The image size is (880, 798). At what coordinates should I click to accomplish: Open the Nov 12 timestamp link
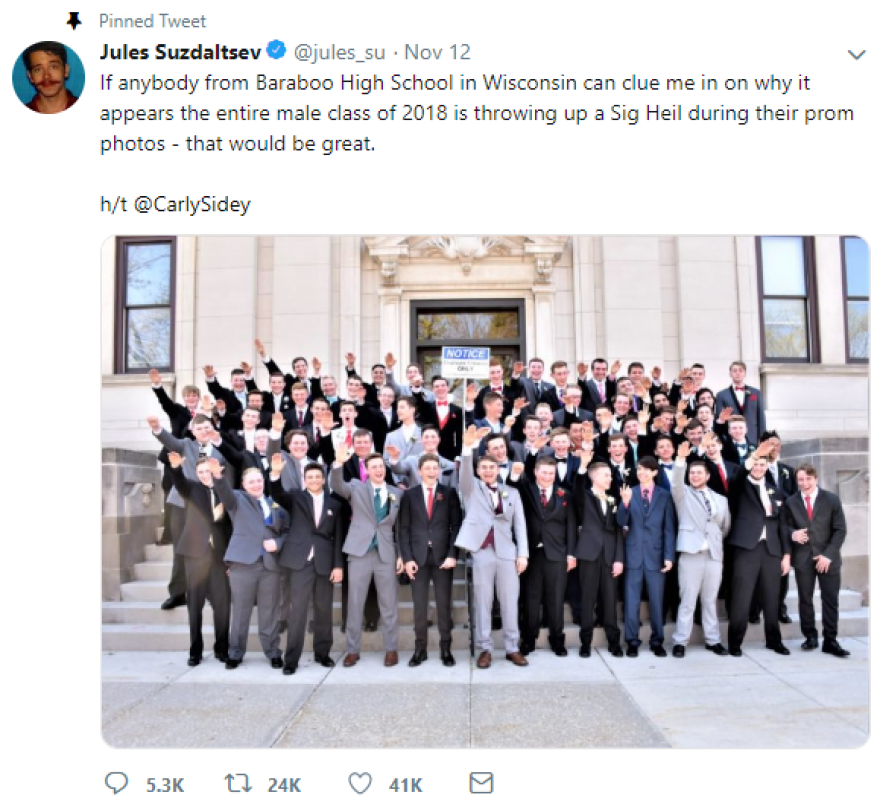pyautogui.click(x=437, y=52)
